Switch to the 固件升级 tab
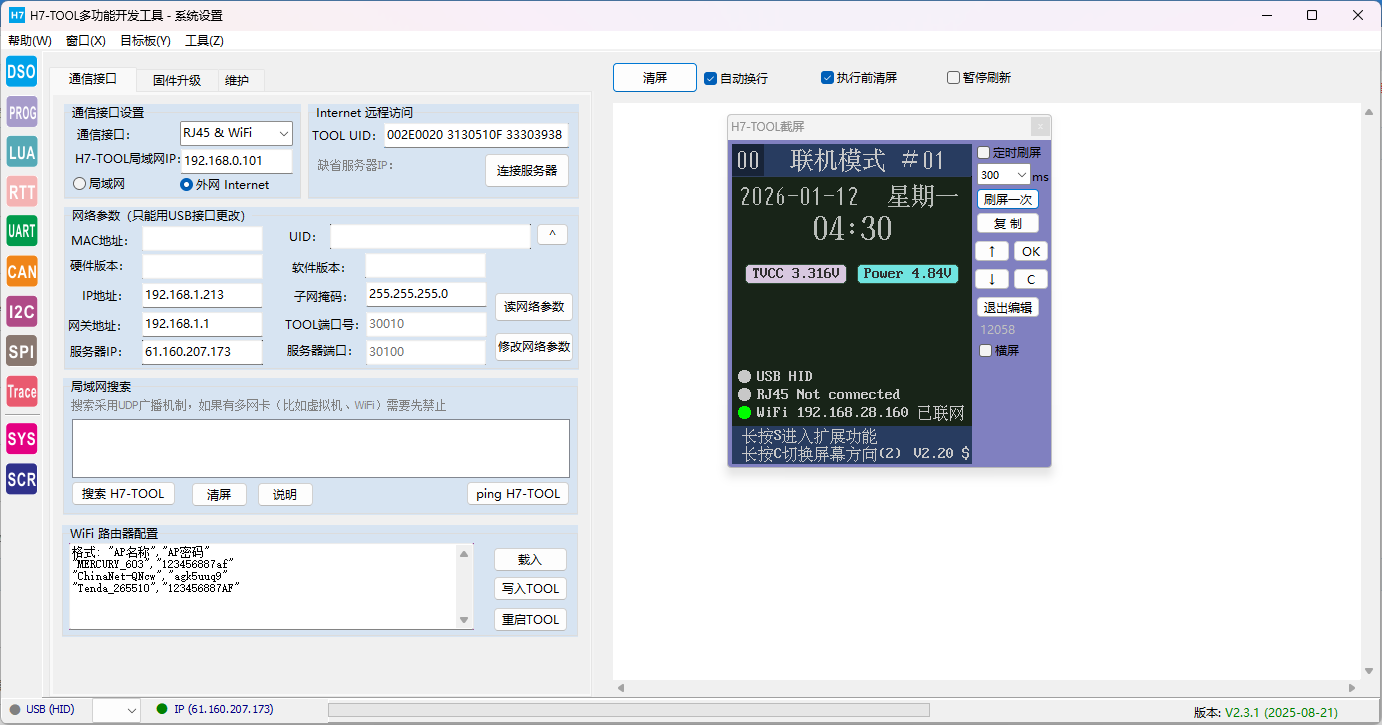This screenshot has width=1382, height=725. [176, 81]
